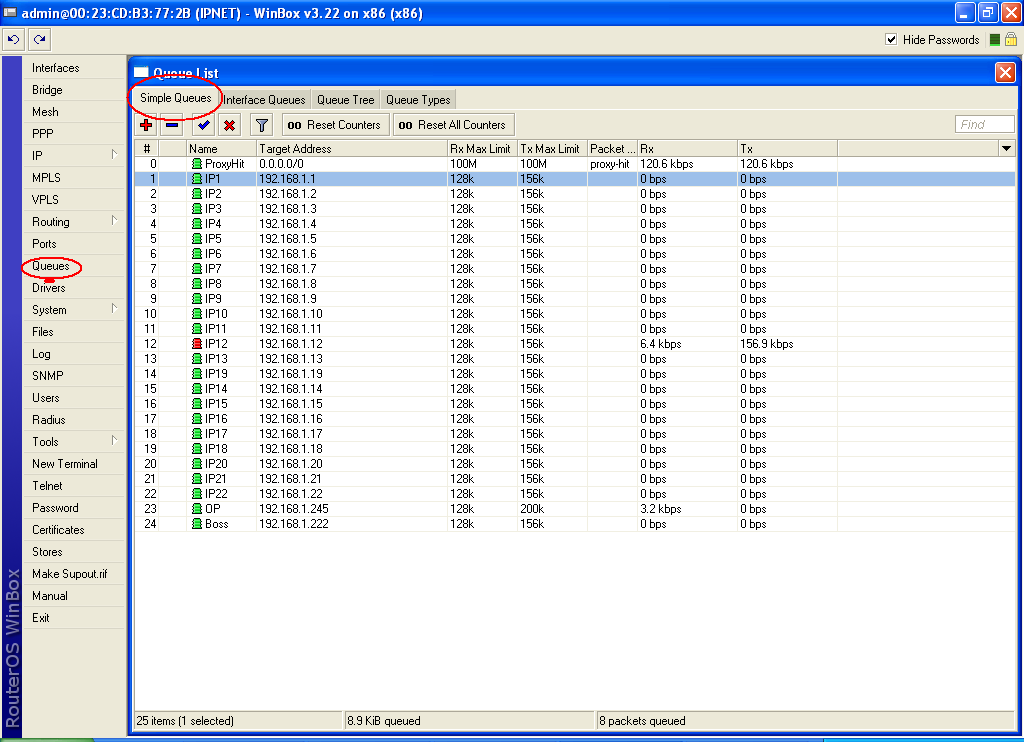Click the IP19 queue icon
The image size is (1024, 742).
tap(197, 374)
